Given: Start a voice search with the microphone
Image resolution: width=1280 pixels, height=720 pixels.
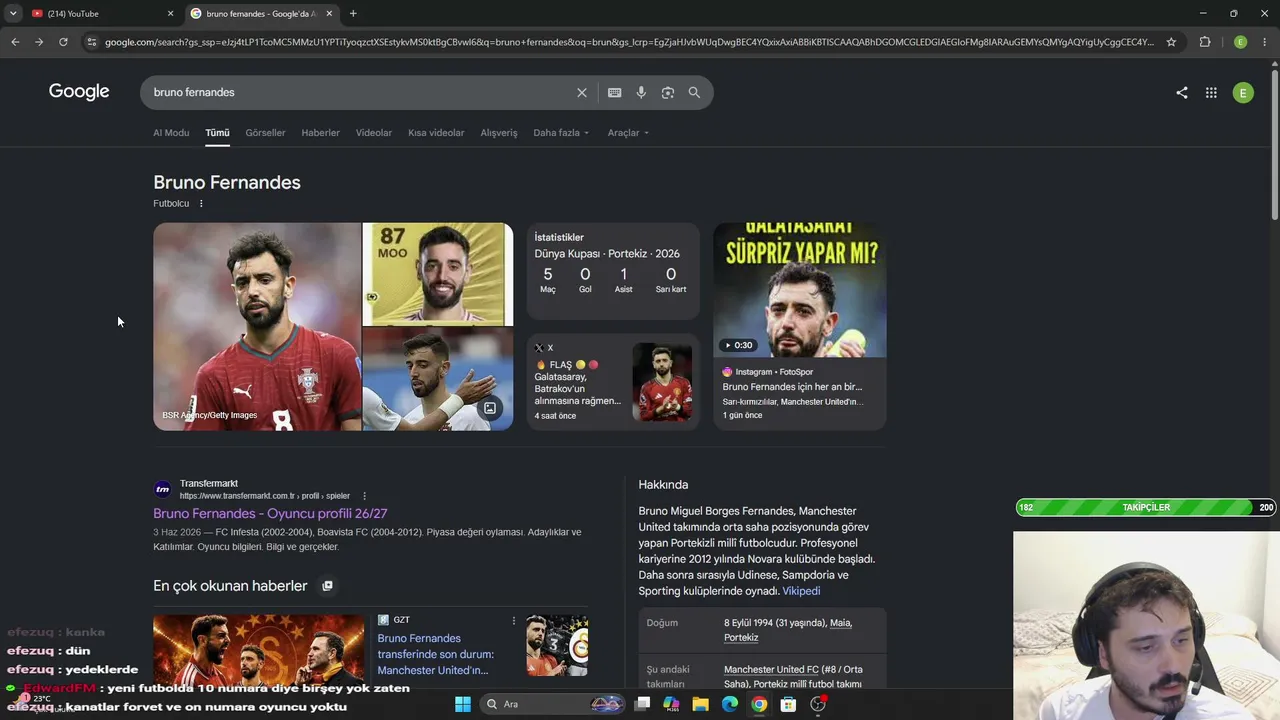Looking at the screenshot, I should click(x=641, y=92).
